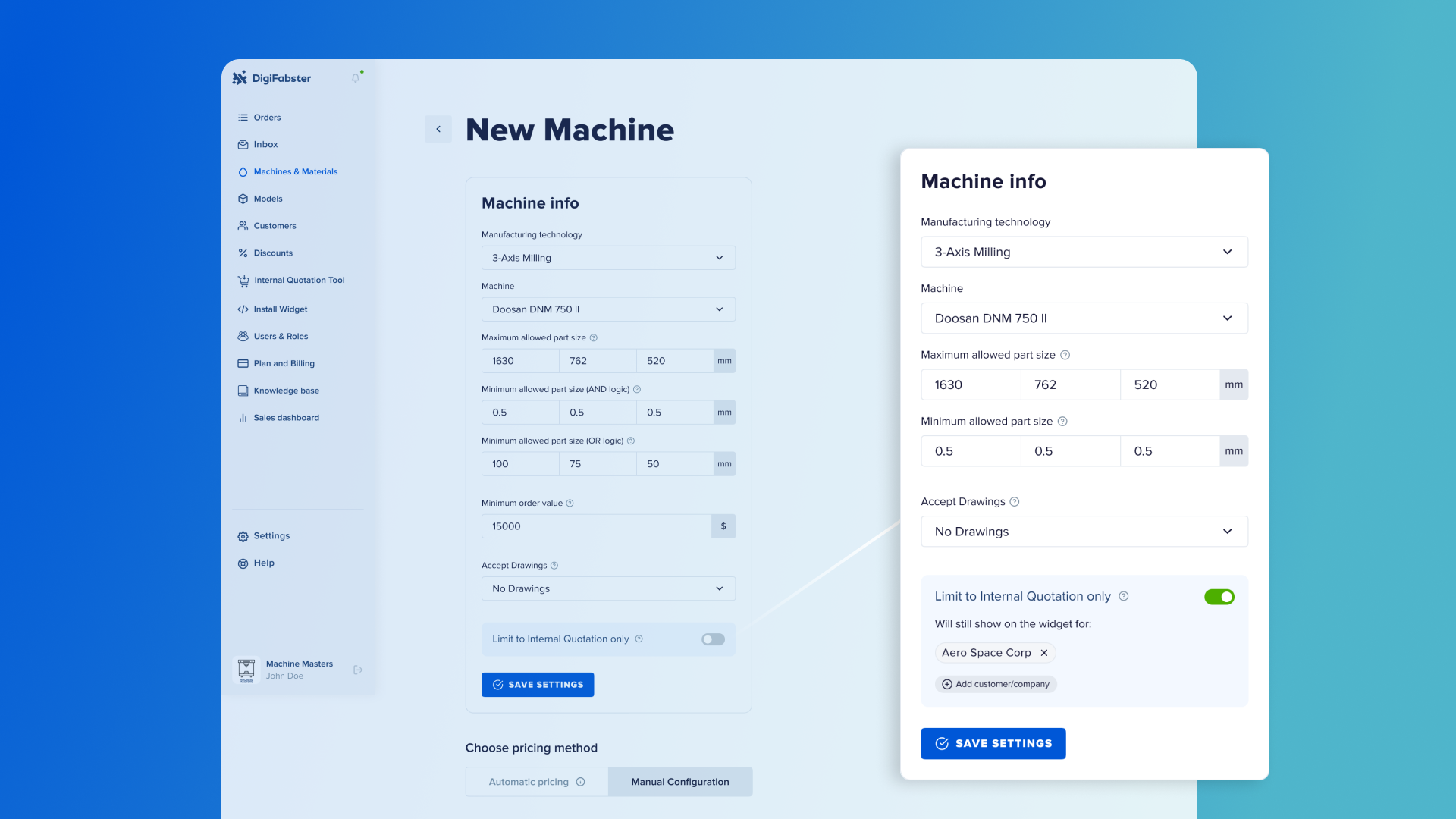This screenshot has width=1456, height=819.
Task: Enable the grey Limit to Internal Quotation toggle
Action: [713, 639]
